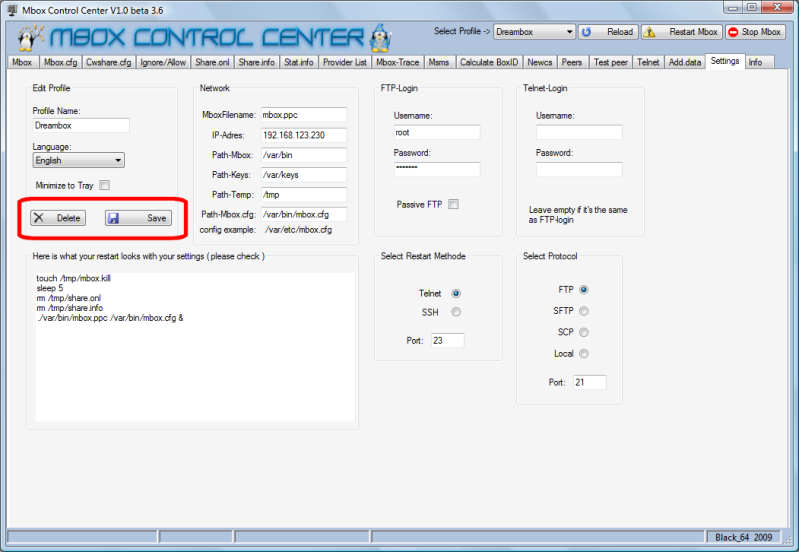The width and height of the screenshot is (799, 552).
Task: Click the 'rm /tmp/share.onl' line
Action: point(69,298)
